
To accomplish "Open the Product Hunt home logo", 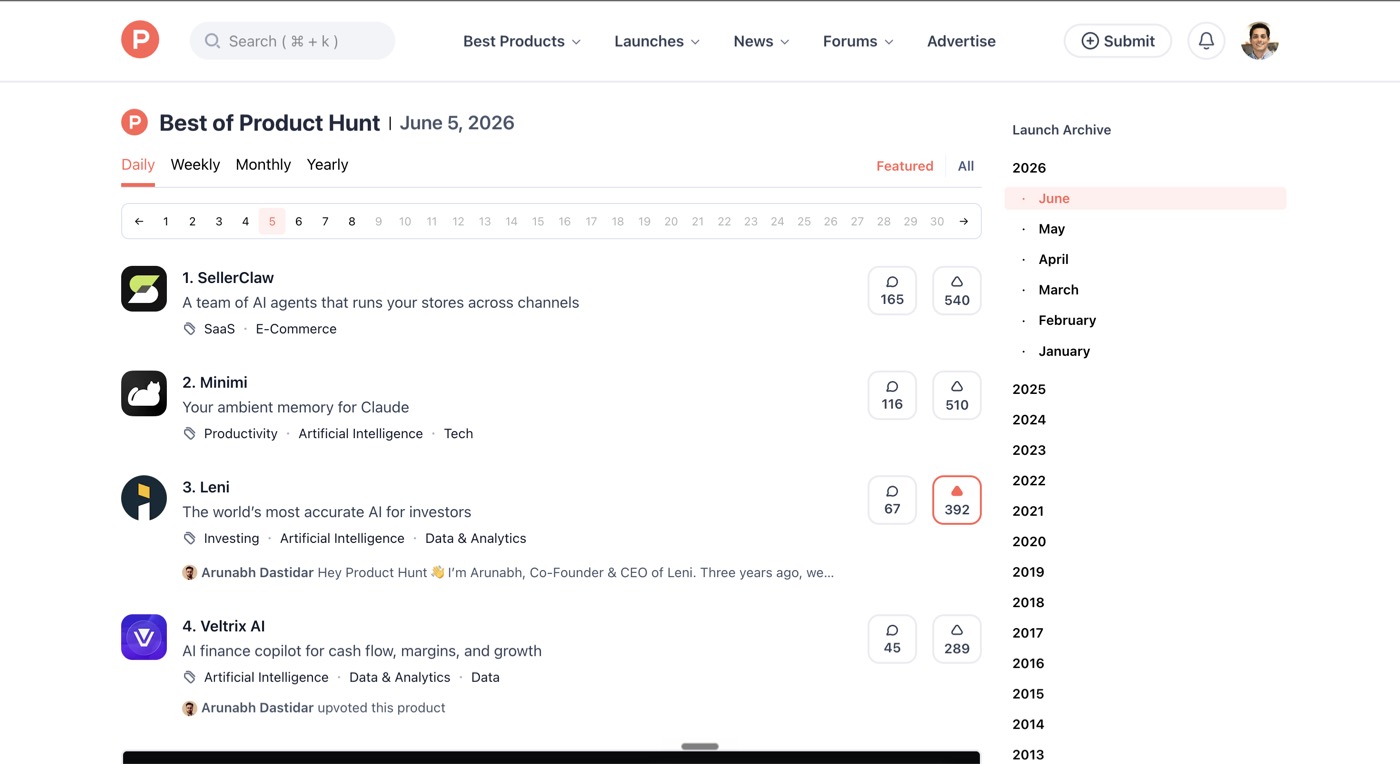I will 140,40.
